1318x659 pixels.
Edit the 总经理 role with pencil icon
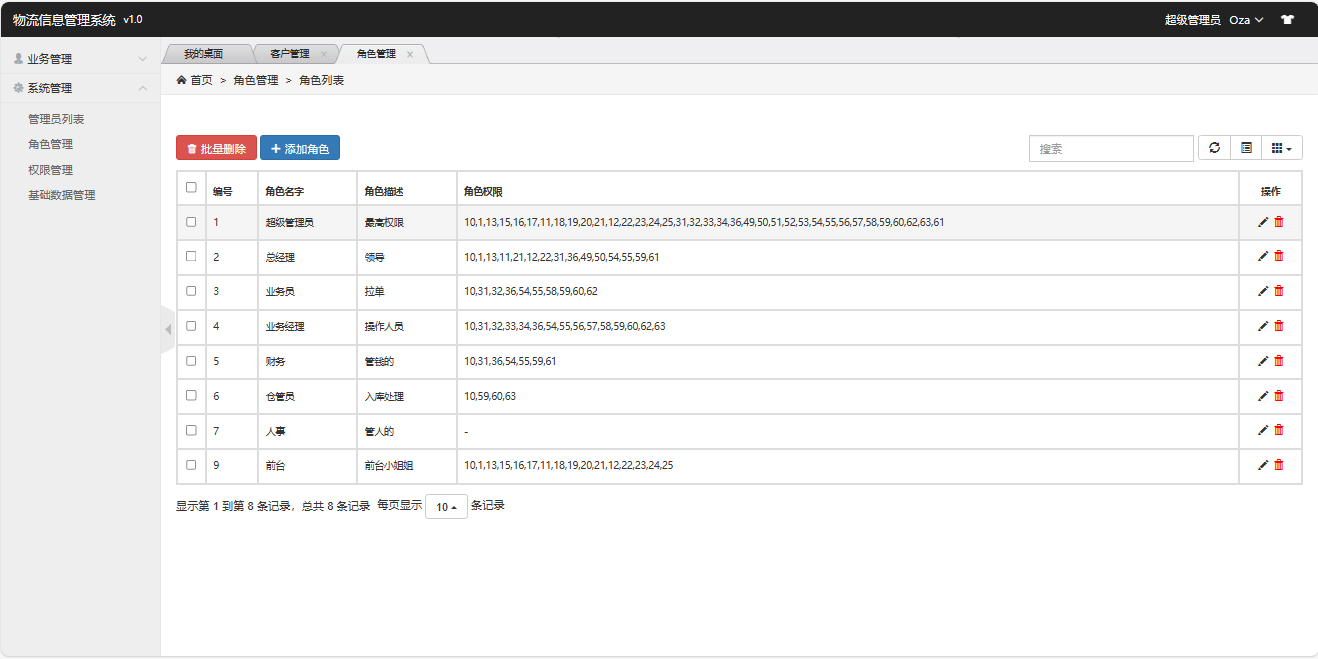tap(1263, 256)
